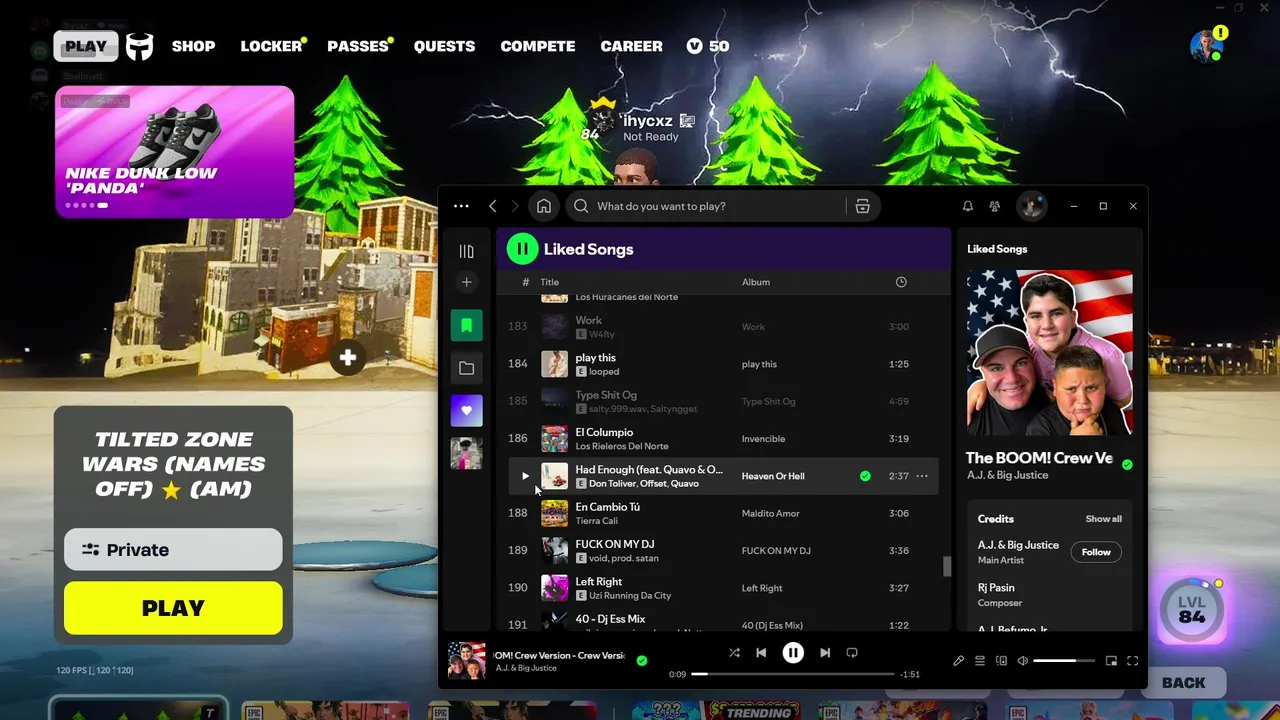1280x720 pixels.
Task: Click the Spotify track list scrollbar thumb
Action: click(947, 567)
